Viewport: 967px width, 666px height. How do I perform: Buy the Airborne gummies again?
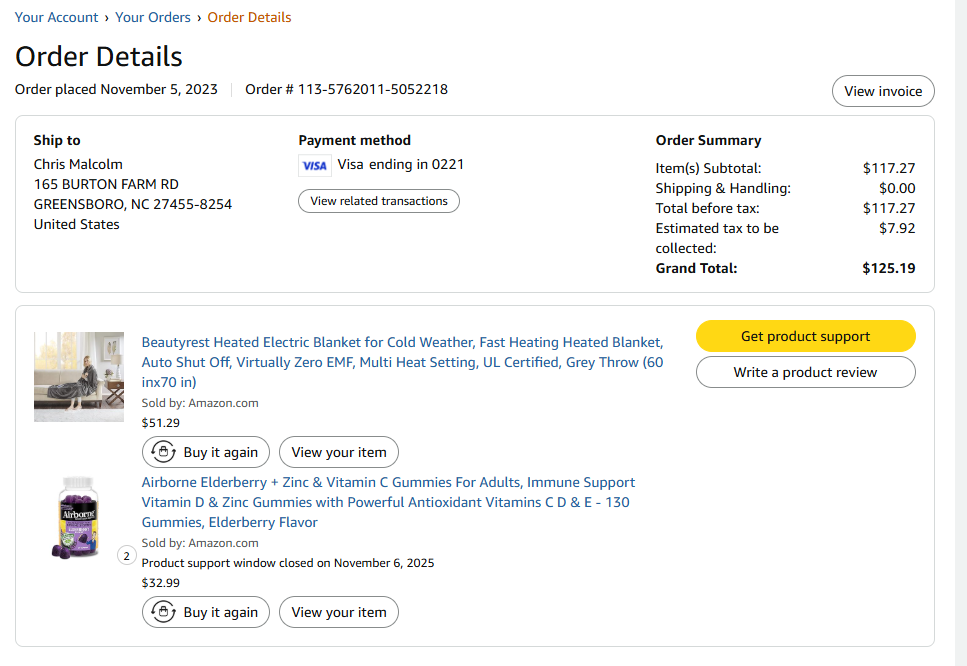click(x=206, y=612)
